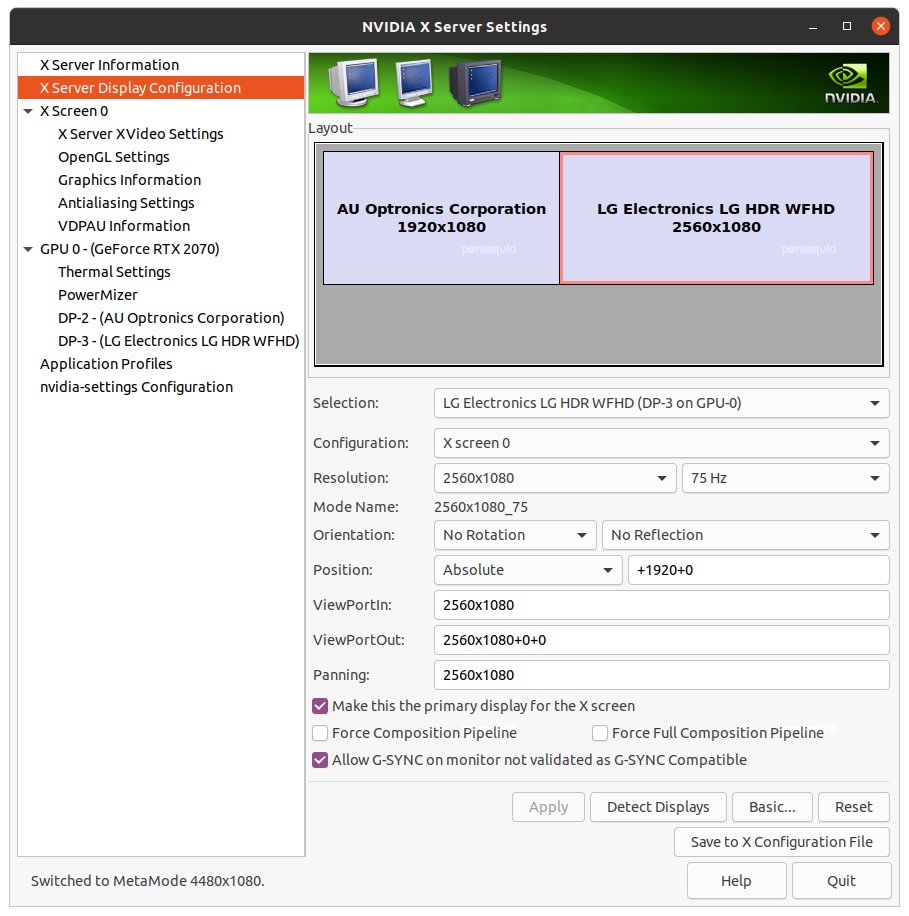Open Antialiasing Settings page
The image size is (909, 916).
[126, 203]
